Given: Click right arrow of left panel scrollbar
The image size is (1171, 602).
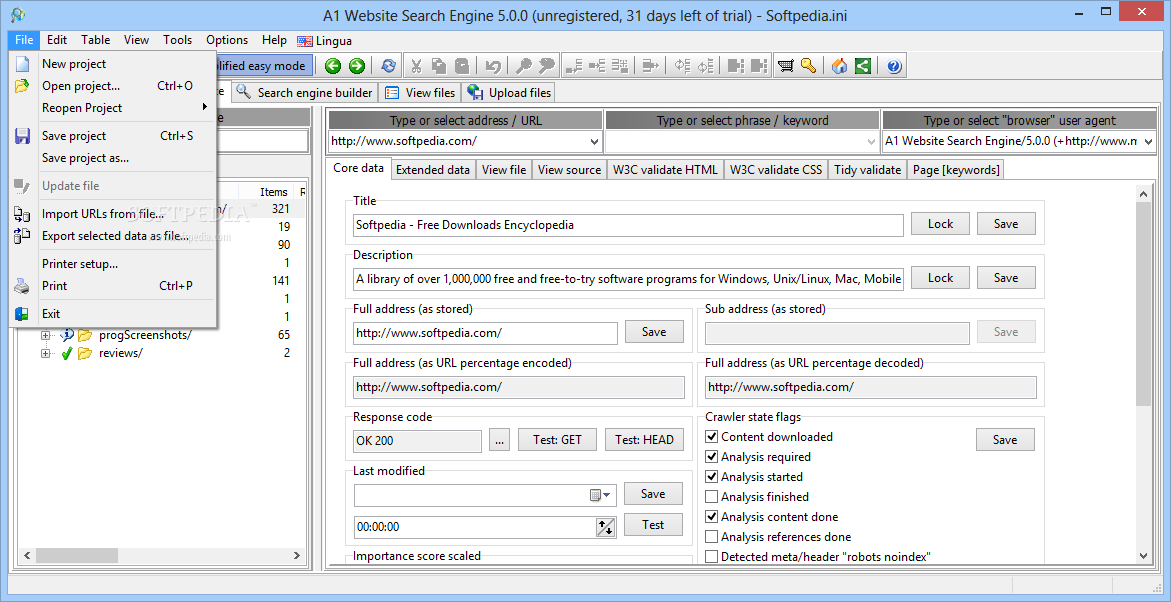Looking at the screenshot, I should click(296, 556).
